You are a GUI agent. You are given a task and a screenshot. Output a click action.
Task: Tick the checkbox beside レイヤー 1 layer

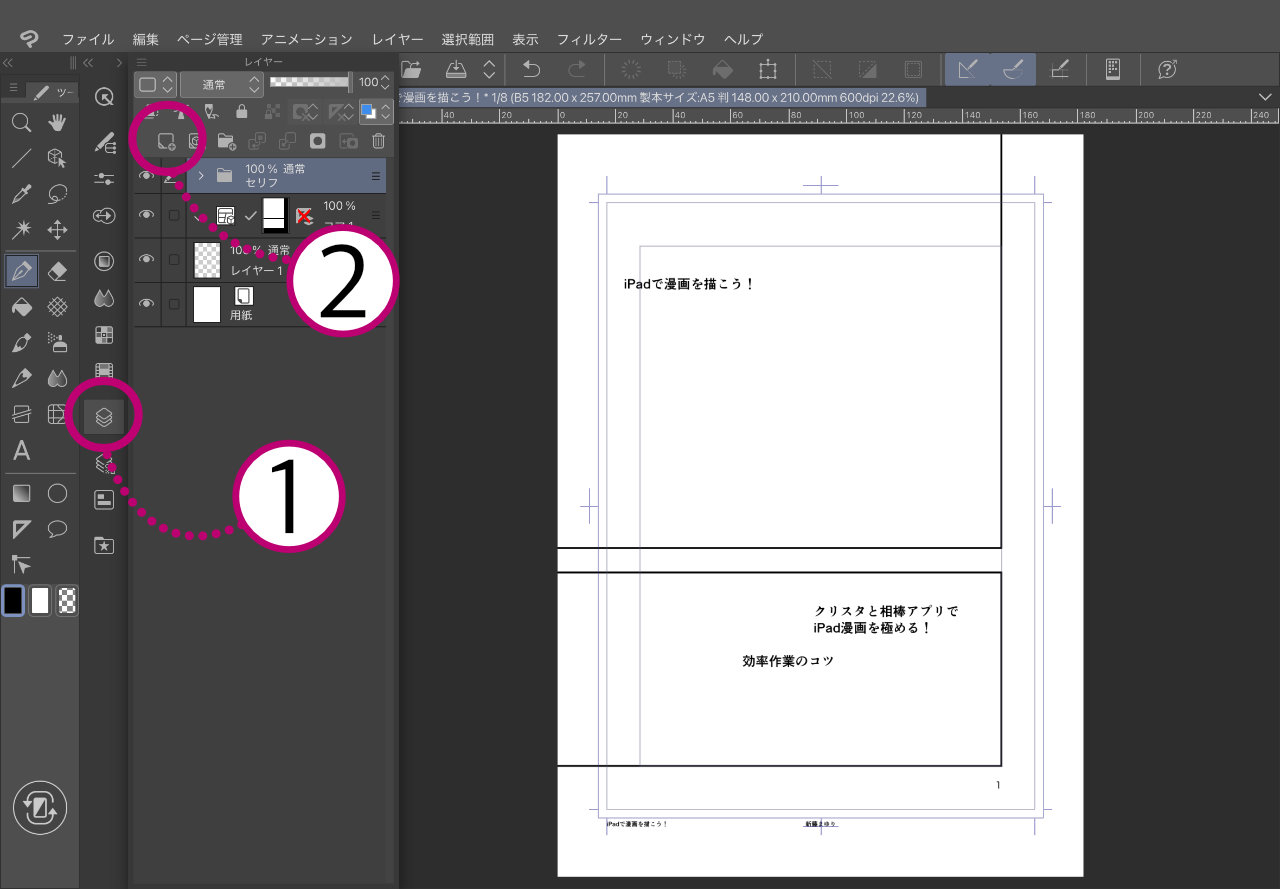click(174, 259)
